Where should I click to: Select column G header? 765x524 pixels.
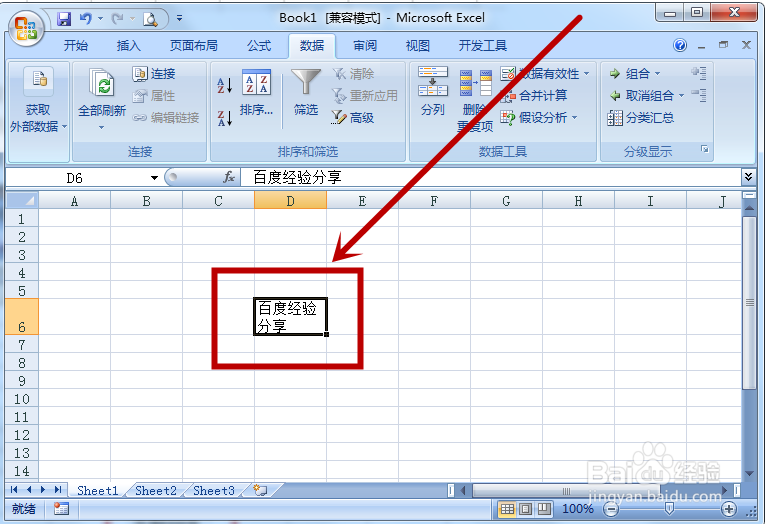tap(506, 201)
